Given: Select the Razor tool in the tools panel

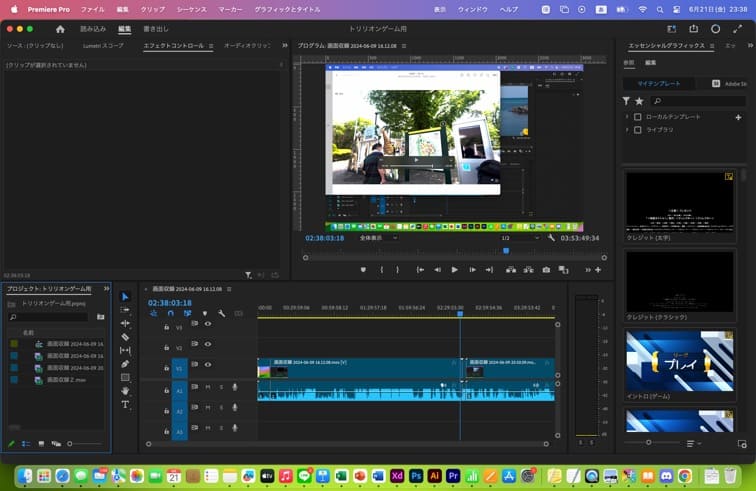Looking at the screenshot, I should pyautogui.click(x=125, y=337).
